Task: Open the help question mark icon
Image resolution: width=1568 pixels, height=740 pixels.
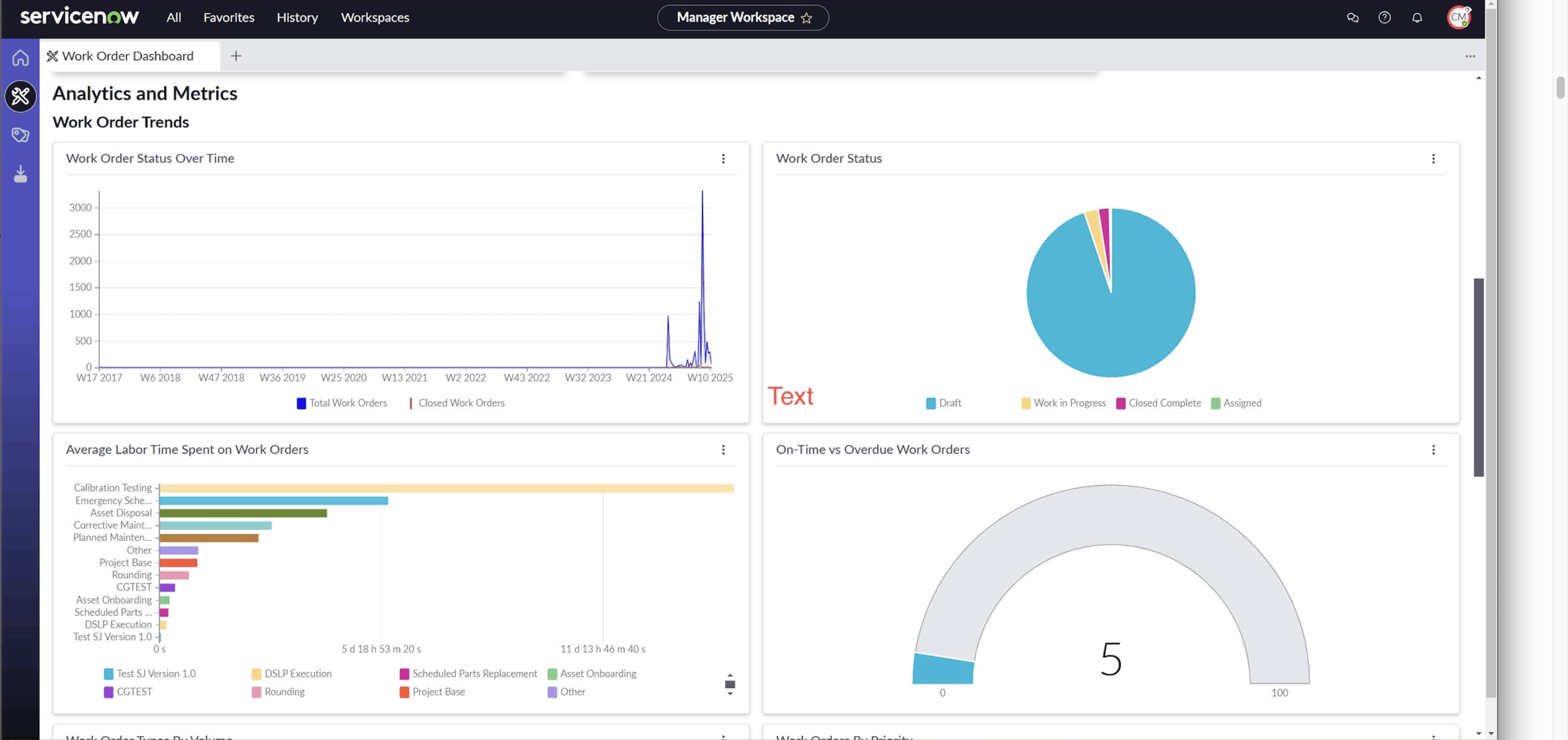Action: [1384, 18]
